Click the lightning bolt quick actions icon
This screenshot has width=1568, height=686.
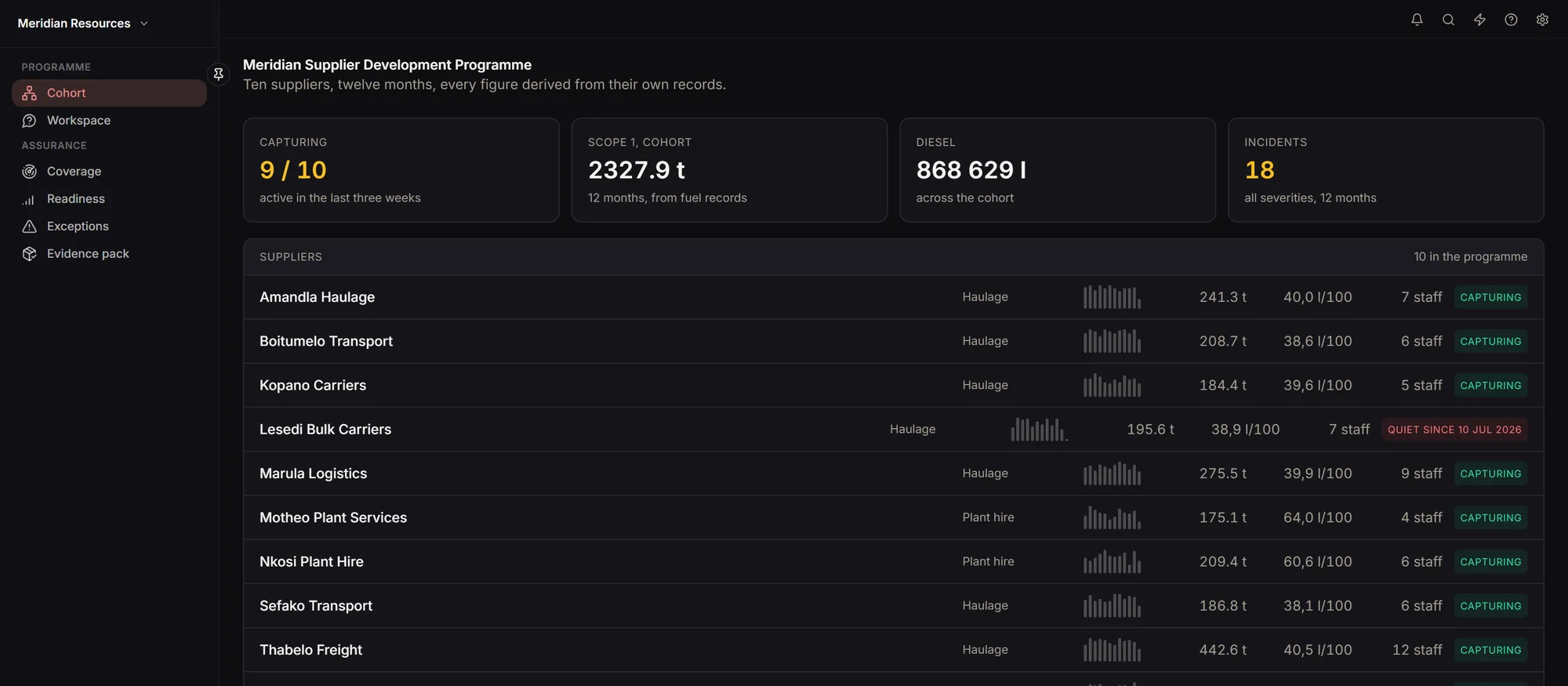click(1479, 20)
